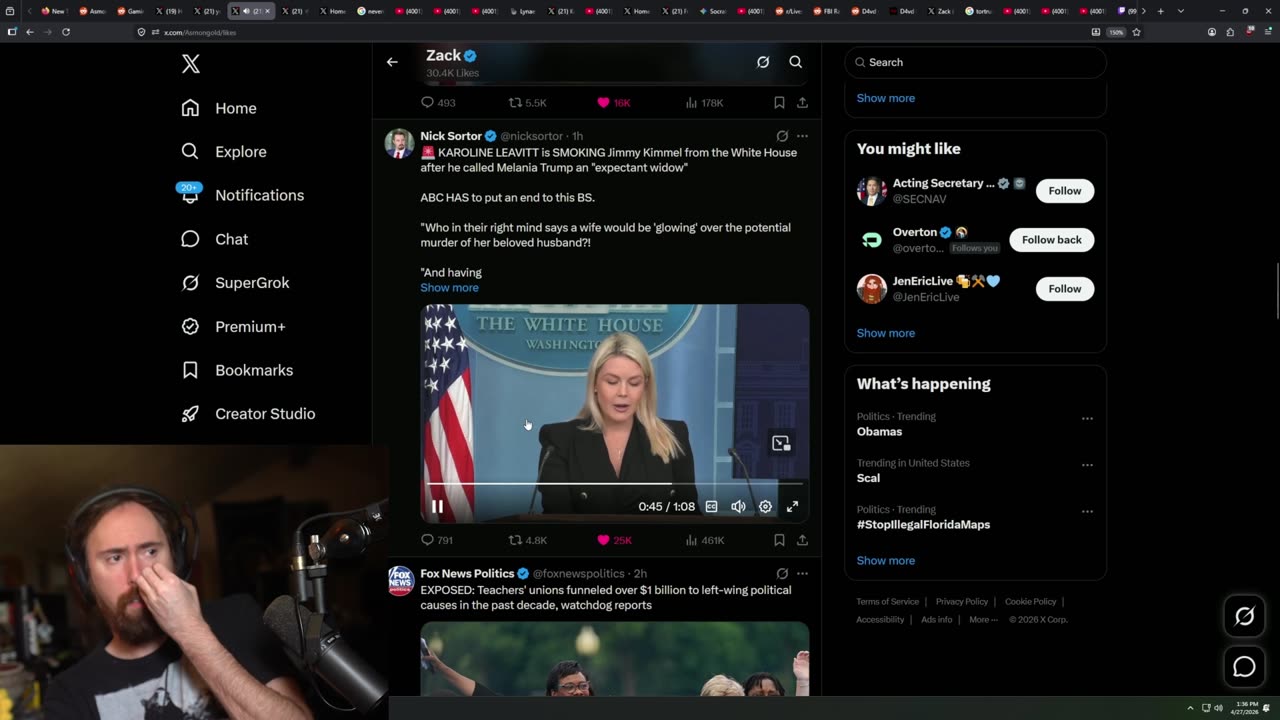Toggle bookmark on the Nick Sortor post
The height and width of the screenshot is (720, 1280).
point(779,540)
